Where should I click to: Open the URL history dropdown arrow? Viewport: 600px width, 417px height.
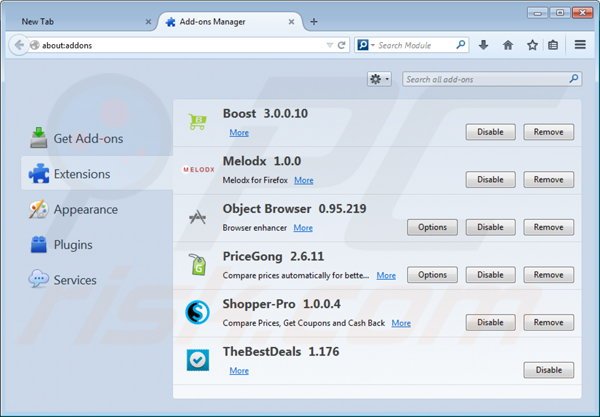click(x=329, y=45)
